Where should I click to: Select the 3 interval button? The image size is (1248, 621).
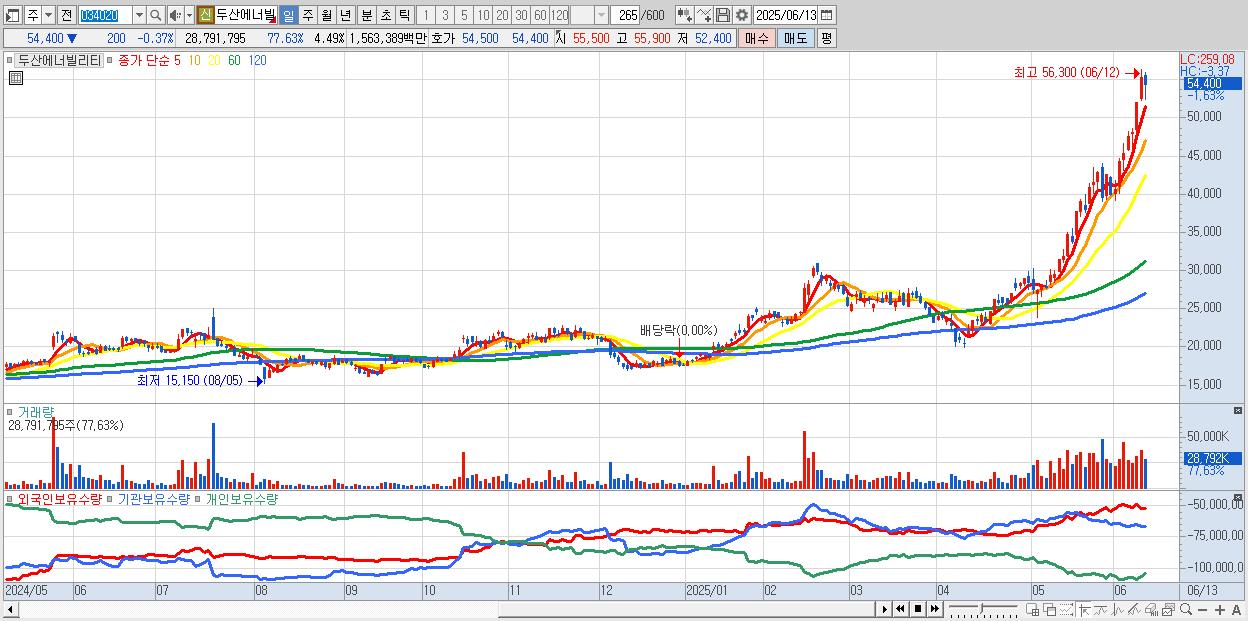pos(445,15)
